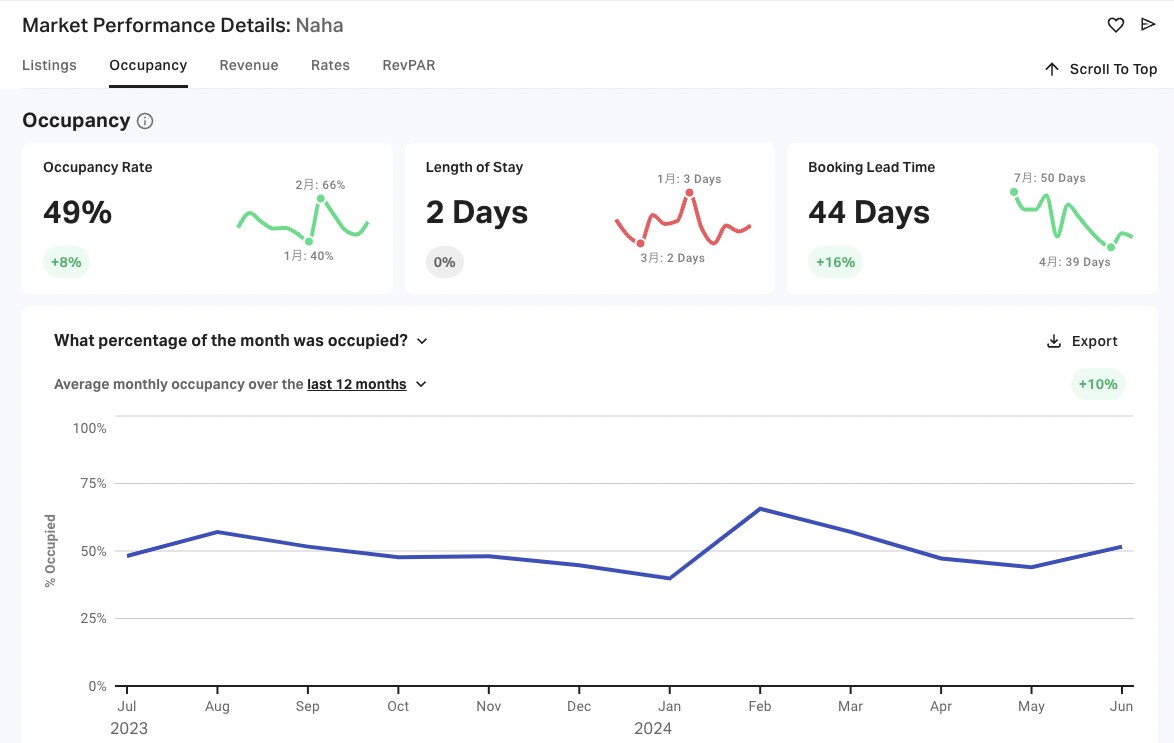Open the Listings tab
The image size is (1174, 743).
(49, 65)
